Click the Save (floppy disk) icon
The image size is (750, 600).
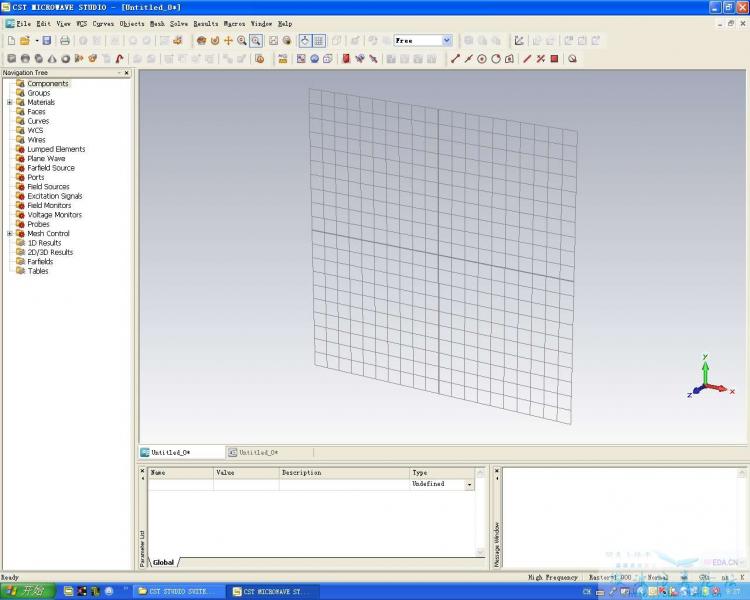[47, 41]
